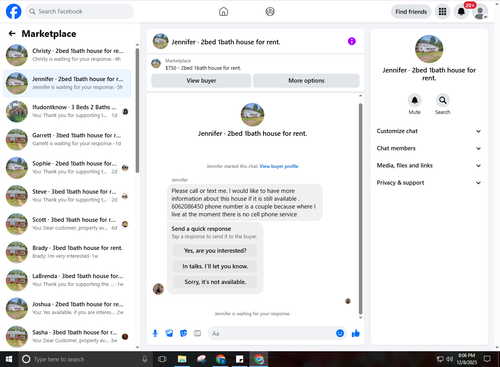Click the network tray icon
The image size is (500, 367).
pyautogui.click(x=440, y=359)
